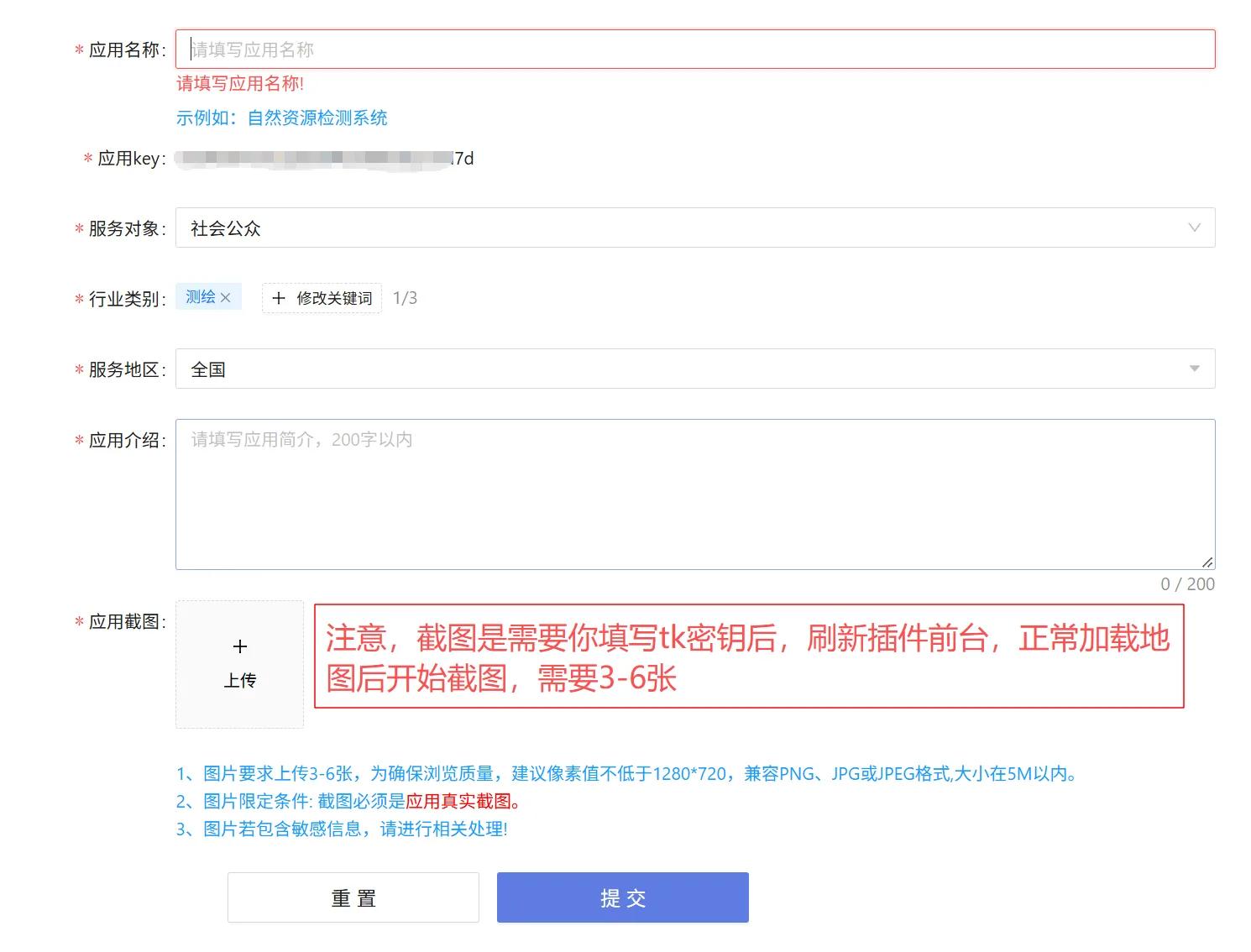The image size is (1251, 952).
Task: Click the 1/3 keyword count text
Action: point(405,298)
